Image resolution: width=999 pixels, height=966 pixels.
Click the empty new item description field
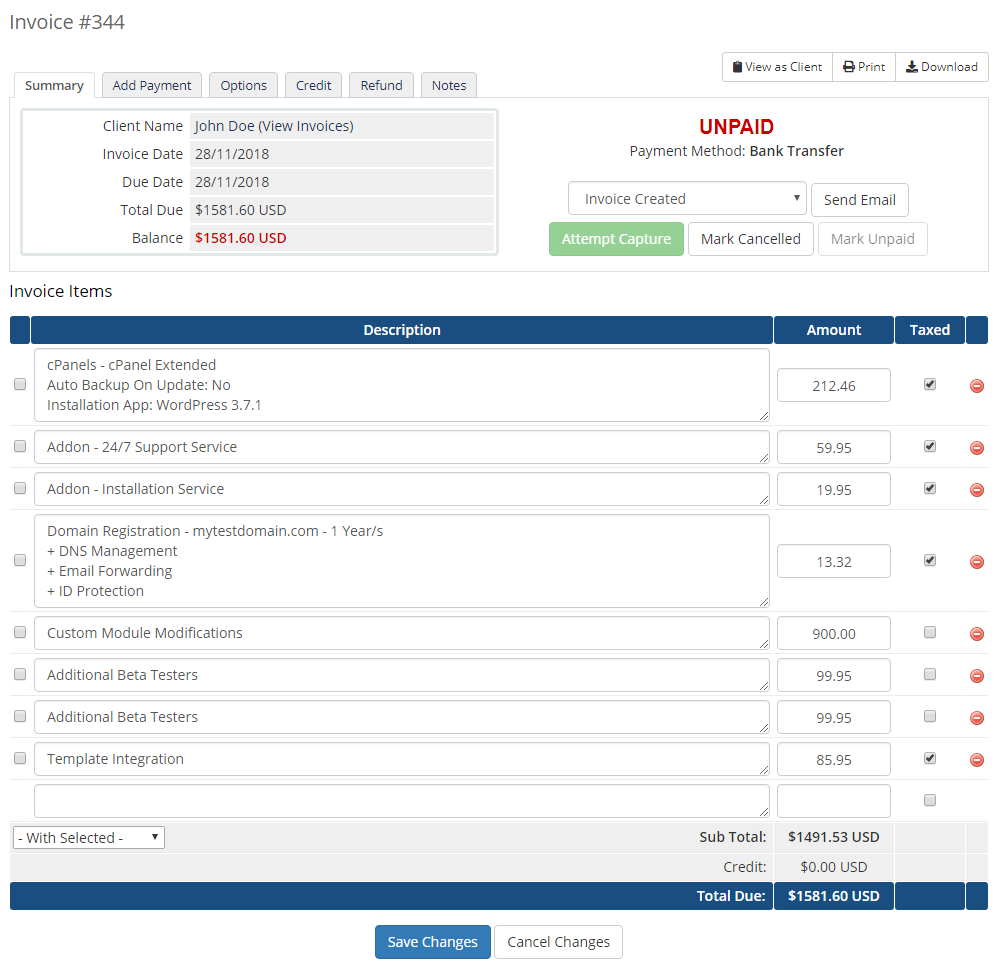pyautogui.click(x=401, y=801)
